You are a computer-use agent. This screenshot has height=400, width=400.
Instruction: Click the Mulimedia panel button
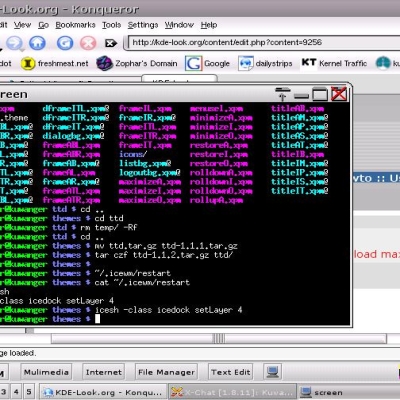[46, 372]
